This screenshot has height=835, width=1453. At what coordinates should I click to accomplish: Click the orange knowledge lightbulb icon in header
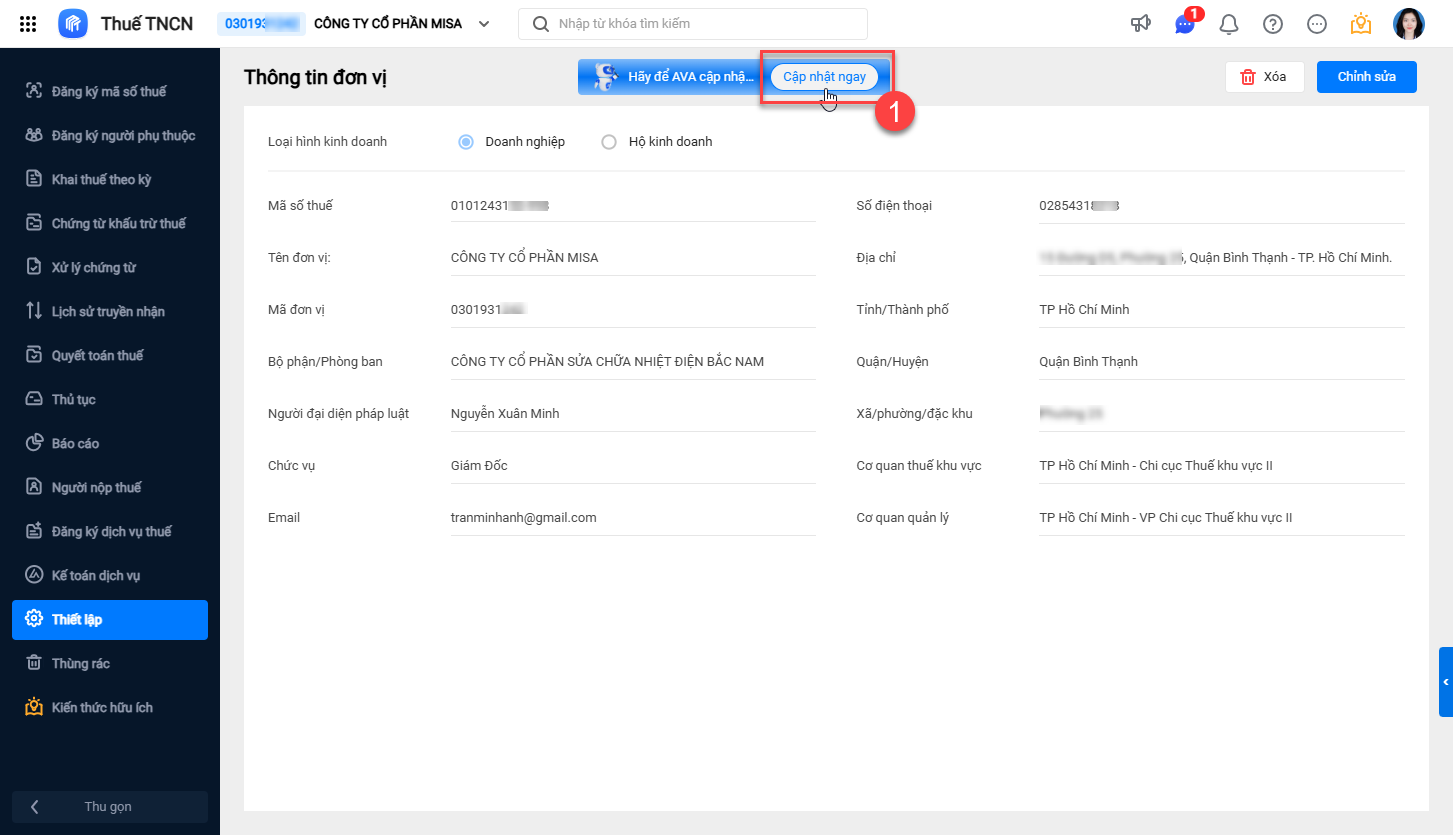(1361, 24)
